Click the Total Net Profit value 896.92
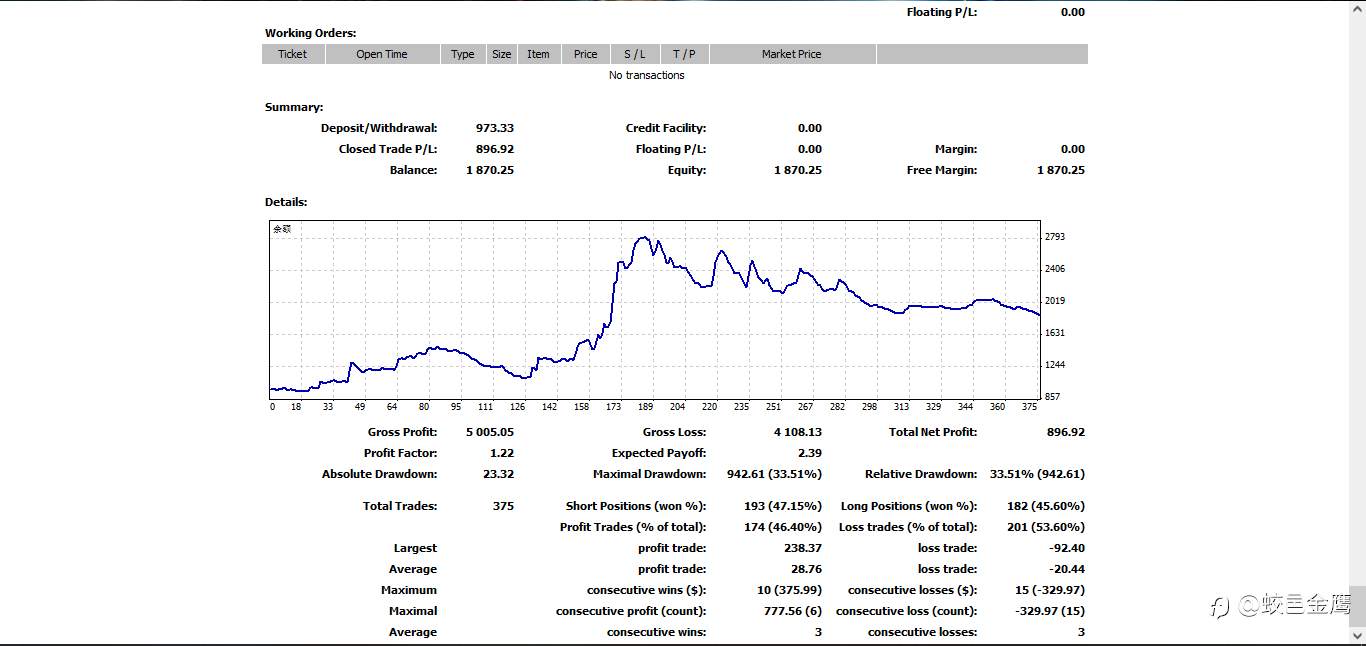Screen dimensions: 1366x646 tap(1064, 432)
